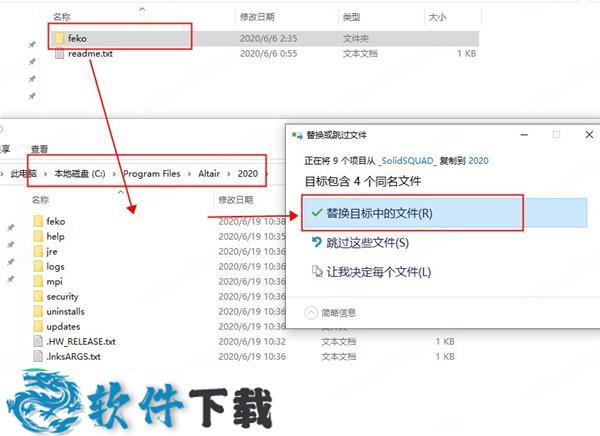
Task: Sort lower window by 修改日期 column
Action: (236, 200)
